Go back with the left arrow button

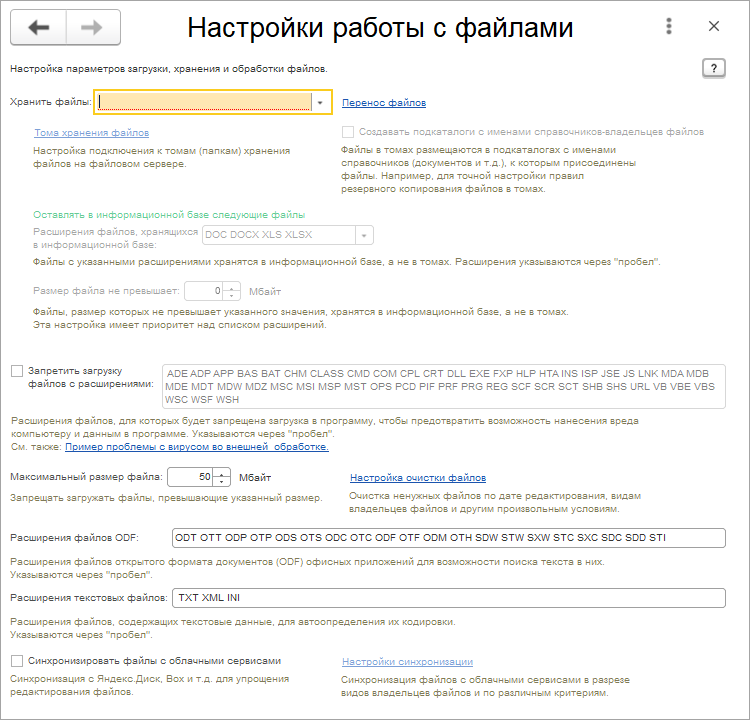[x=38, y=27]
